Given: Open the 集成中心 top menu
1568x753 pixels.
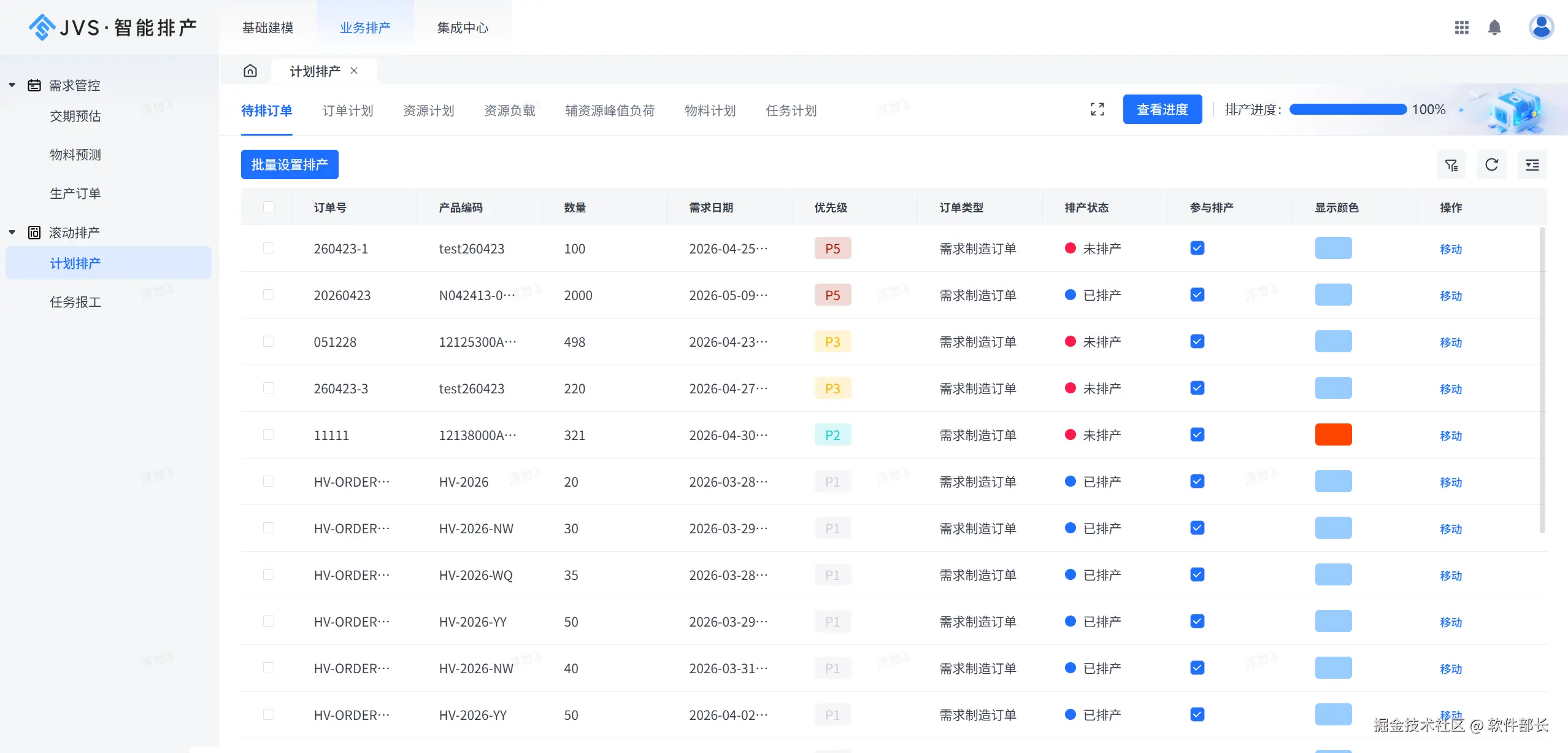Looking at the screenshot, I should [462, 28].
